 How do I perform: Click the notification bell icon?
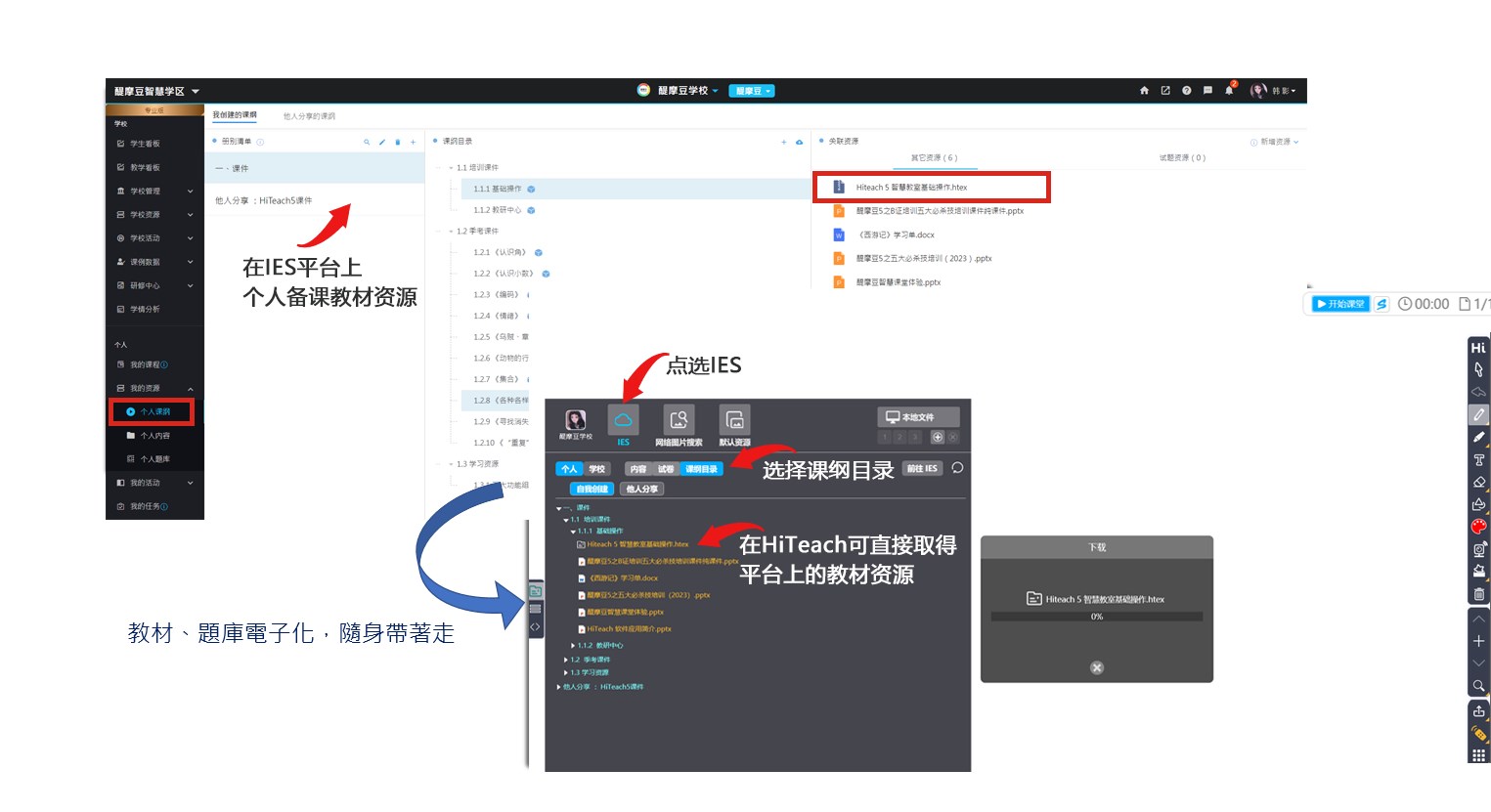(x=1229, y=91)
